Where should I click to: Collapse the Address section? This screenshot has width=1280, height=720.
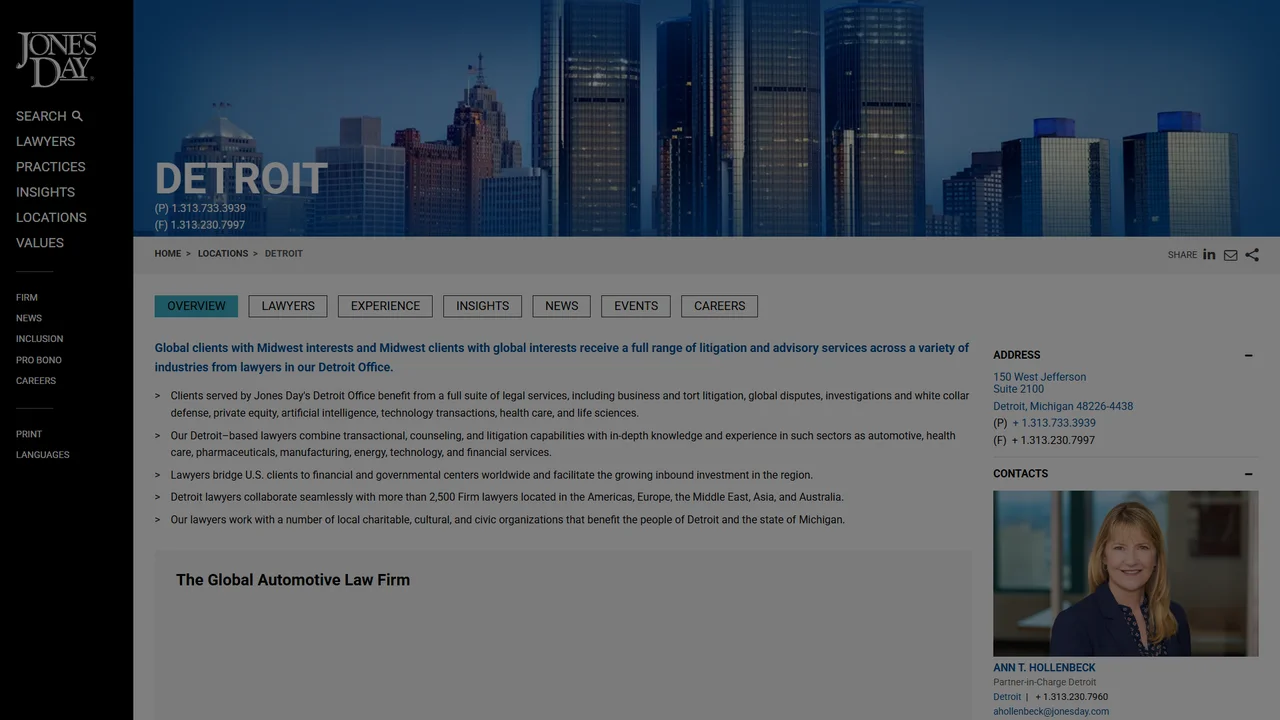tap(1248, 355)
